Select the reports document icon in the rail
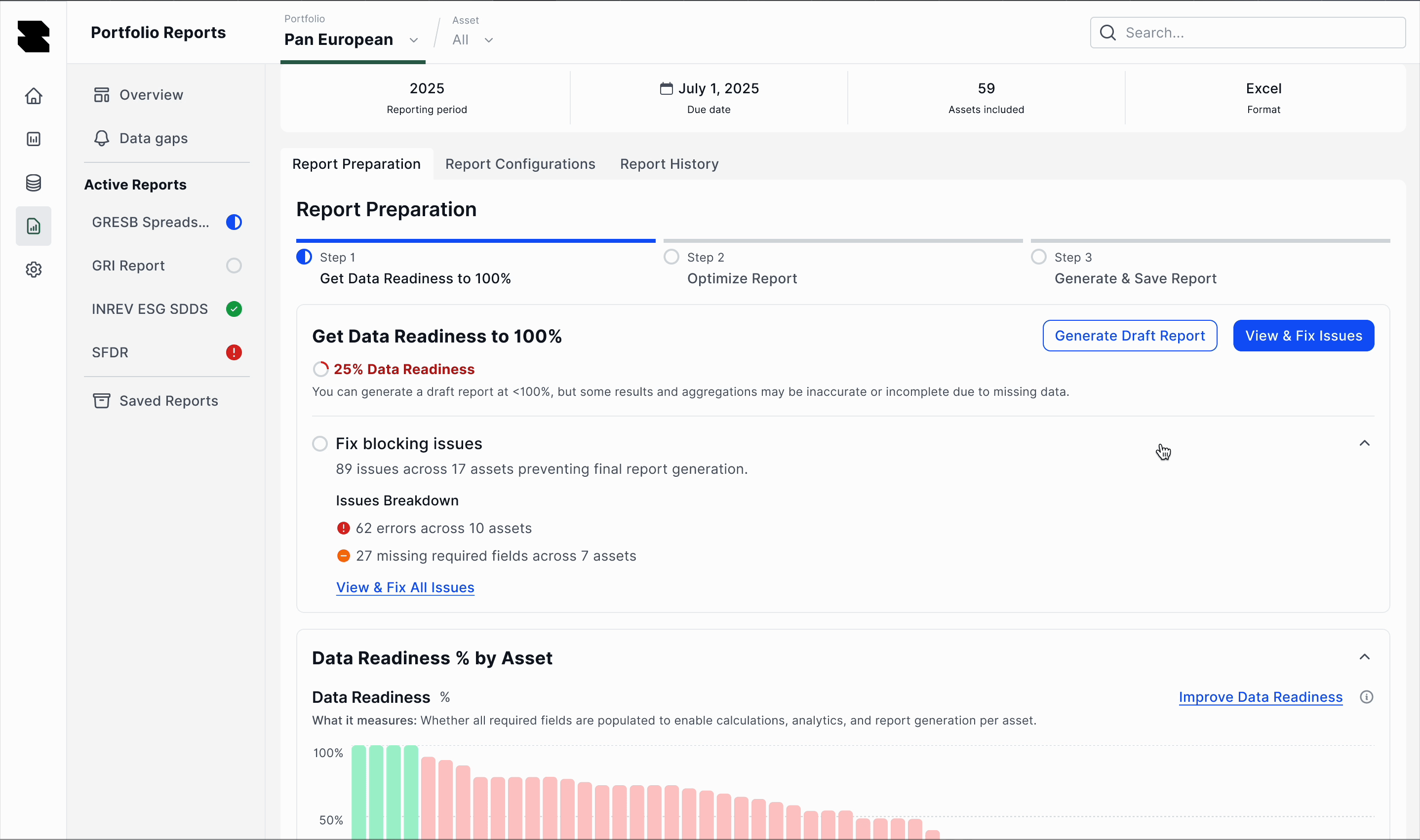The image size is (1420, 840). [34, 226]
